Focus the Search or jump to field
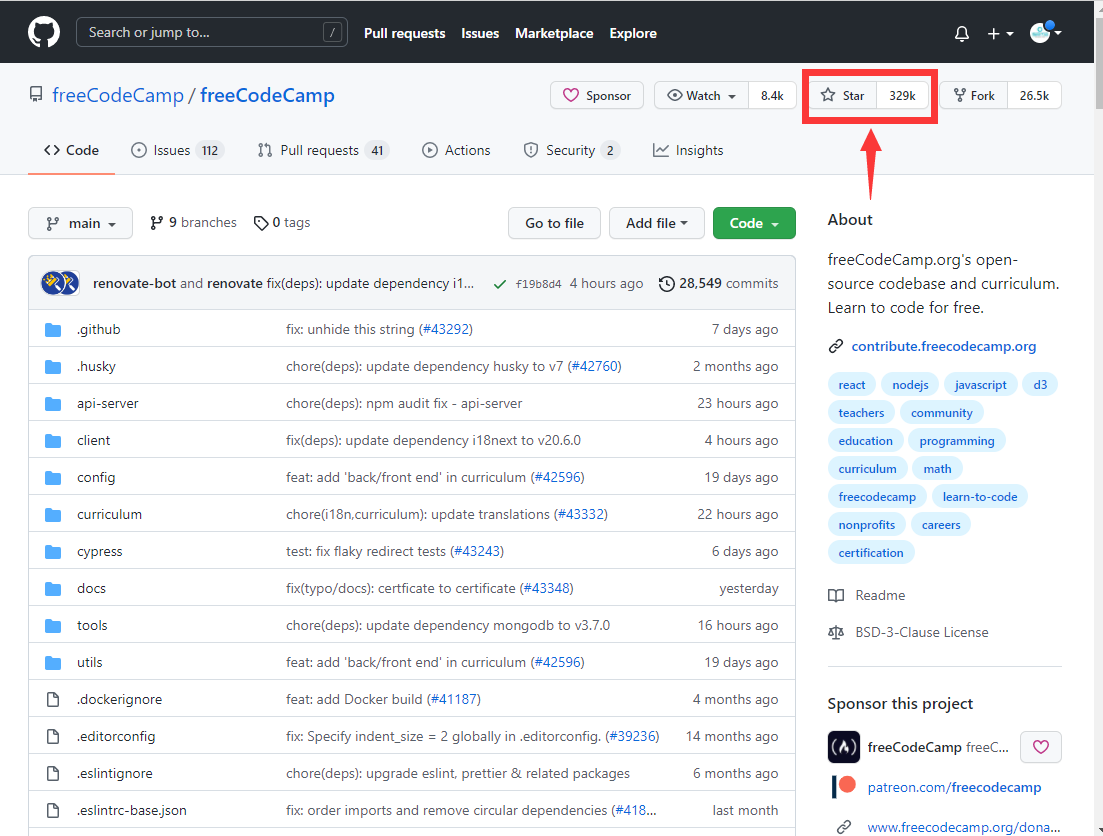This screenshot has height=836, width=1103. [x=212, y=32]
